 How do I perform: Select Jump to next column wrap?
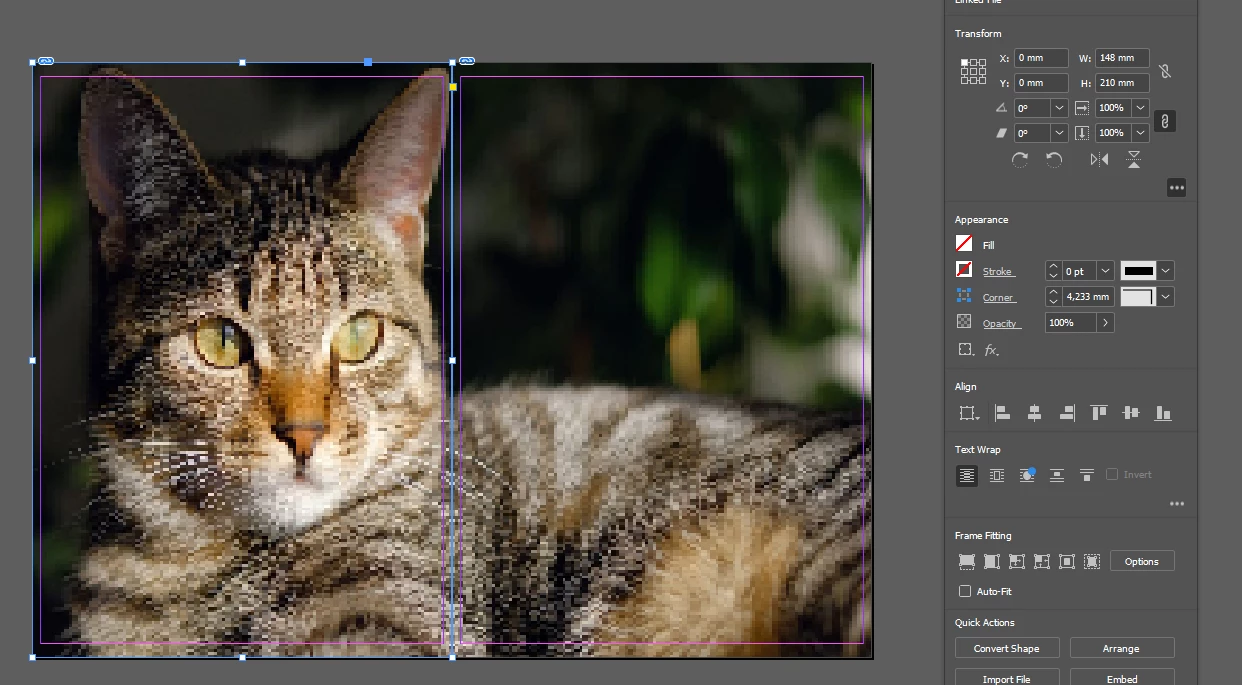[1087, 476]
